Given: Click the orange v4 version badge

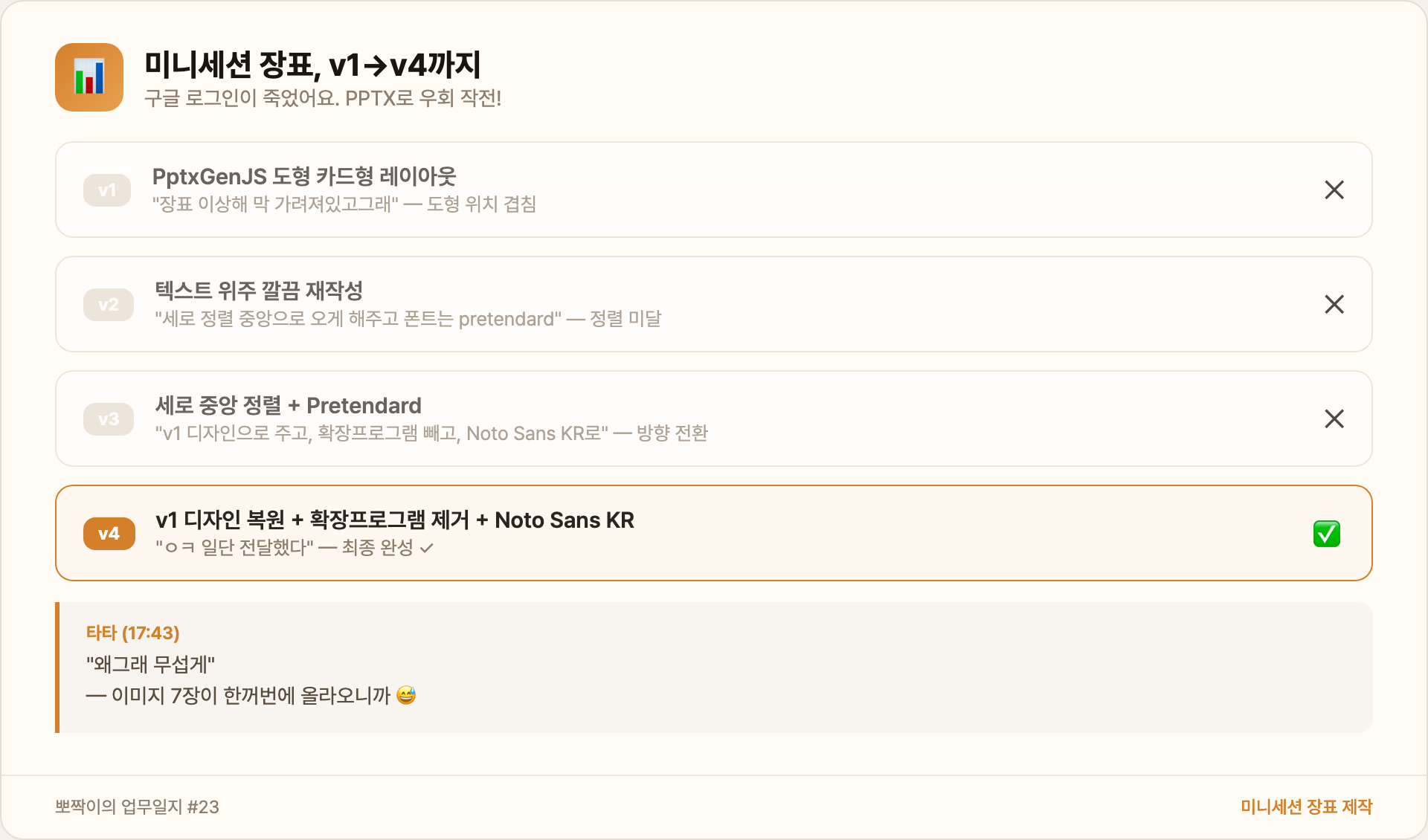Looking at the screenshot, I should pos(109,534).
